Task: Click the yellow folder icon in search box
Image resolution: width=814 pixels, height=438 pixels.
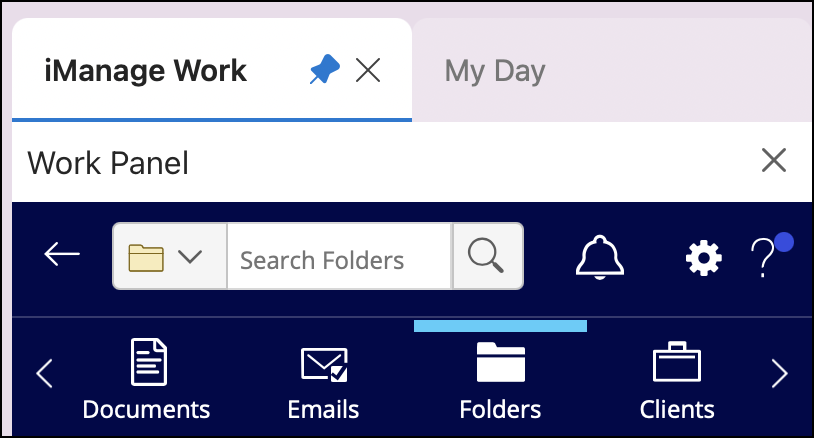Action: 146,257
